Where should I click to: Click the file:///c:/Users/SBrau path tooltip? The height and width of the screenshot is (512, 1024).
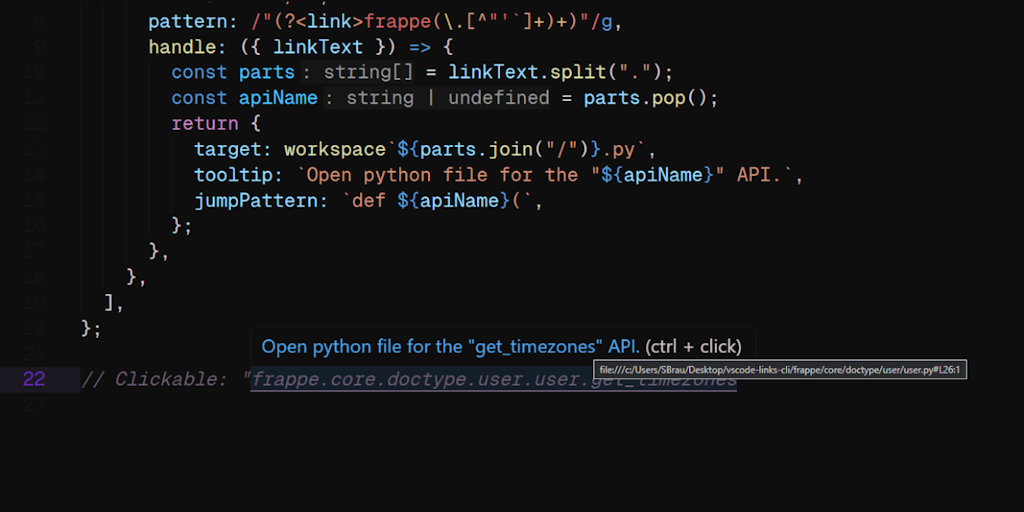click(x=780, y=370)
